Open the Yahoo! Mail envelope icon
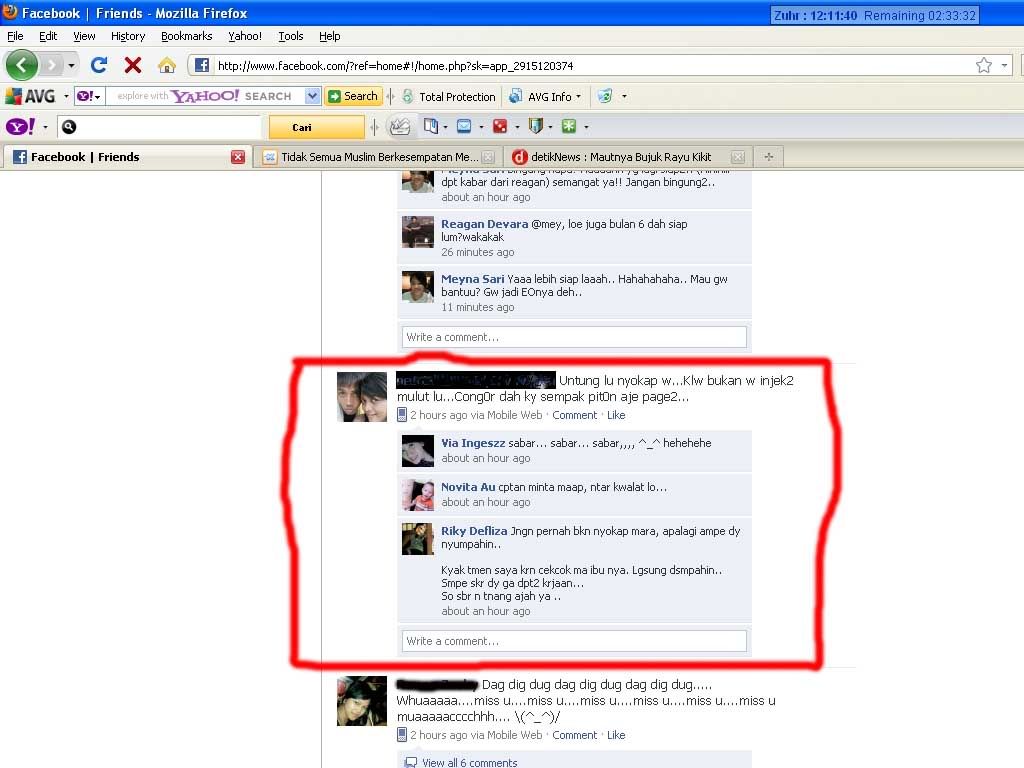Image resolution: width=1024 pixels, height=768 pixels. (464, 127)
